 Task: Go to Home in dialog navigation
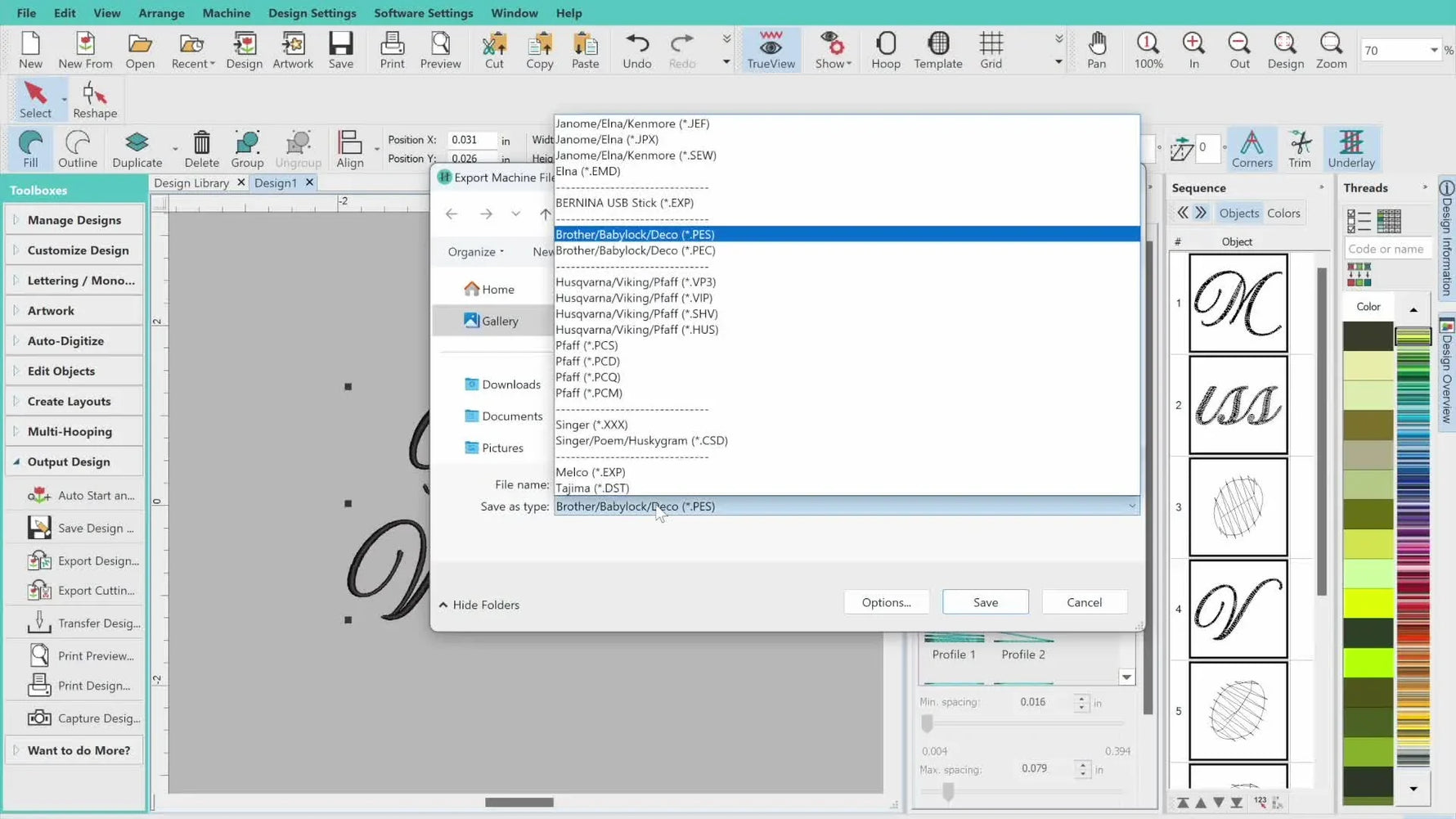pyautogui.click(x=489, y=289)
